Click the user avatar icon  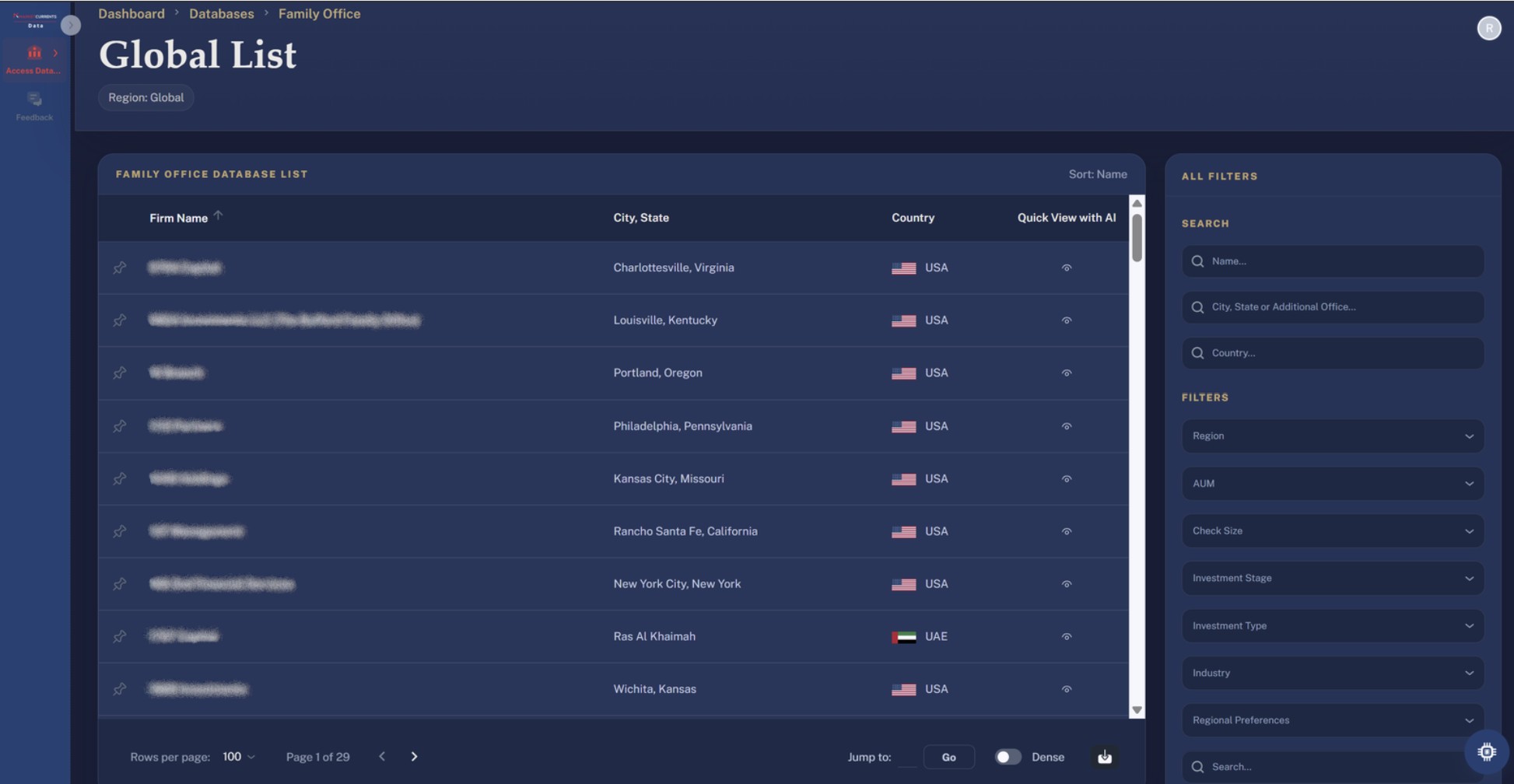1488,28
